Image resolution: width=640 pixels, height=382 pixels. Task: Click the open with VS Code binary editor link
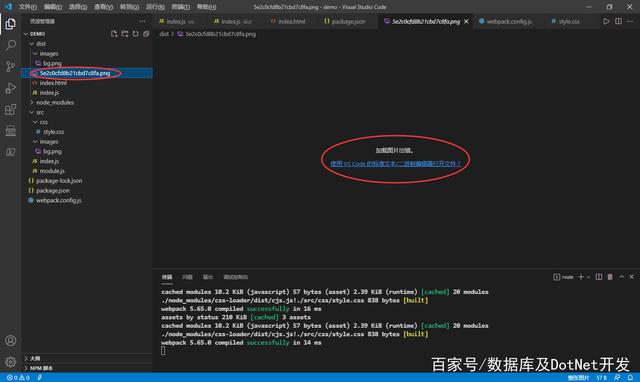tap(396, 164)
